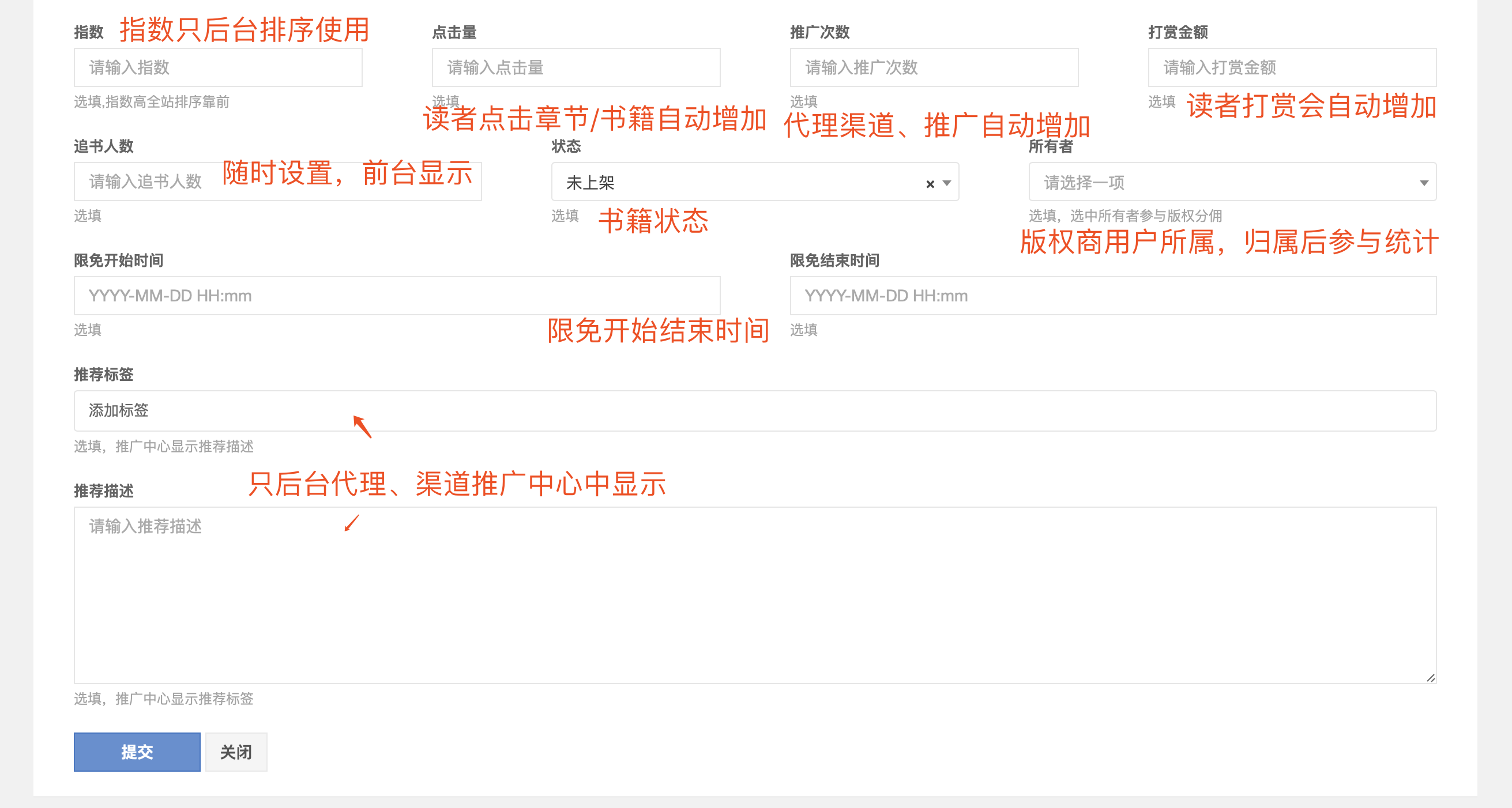
Task: Click the 指数 input field
Action: point(218,67)
